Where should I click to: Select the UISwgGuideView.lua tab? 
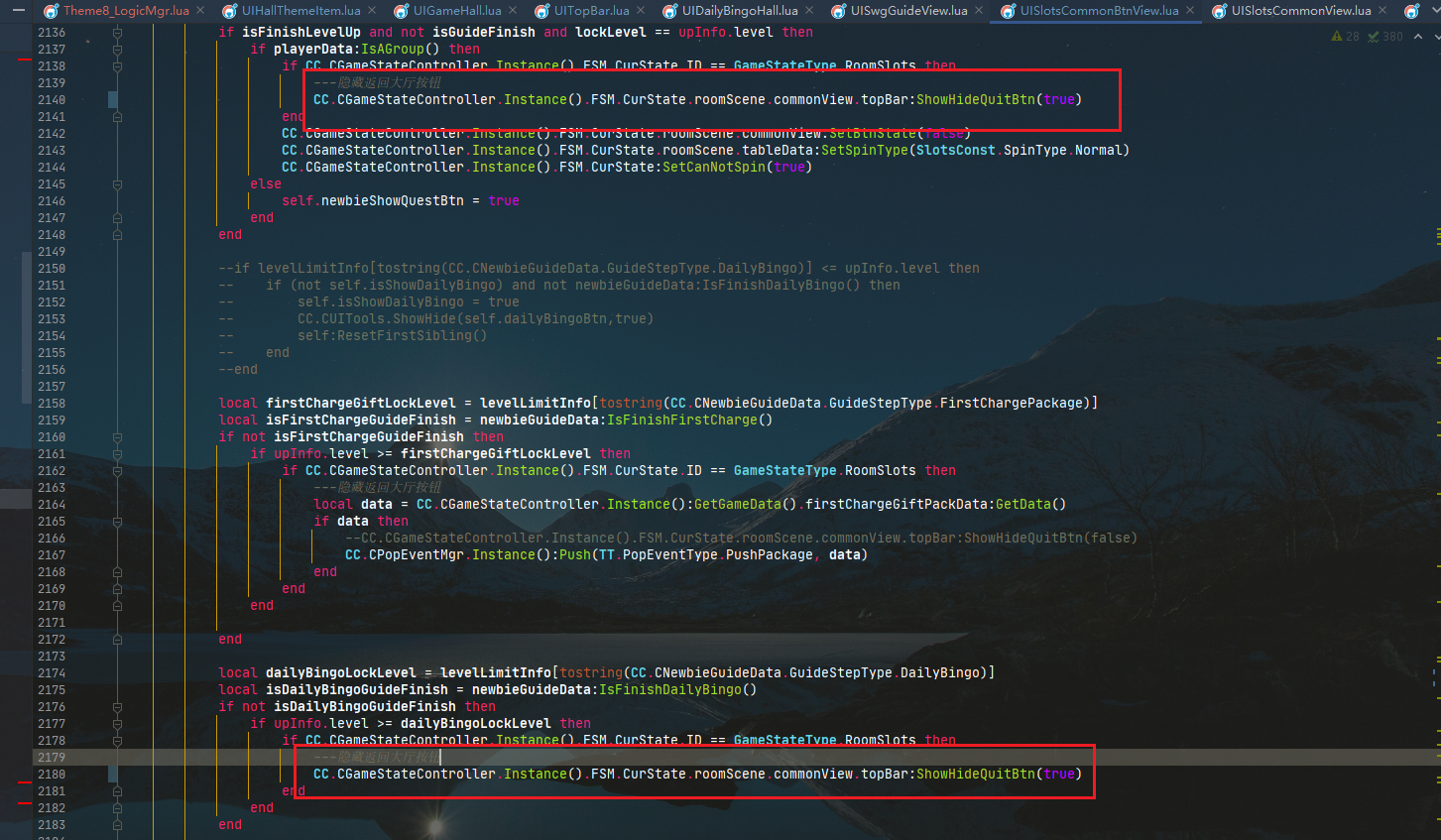(x=908, y=11)
